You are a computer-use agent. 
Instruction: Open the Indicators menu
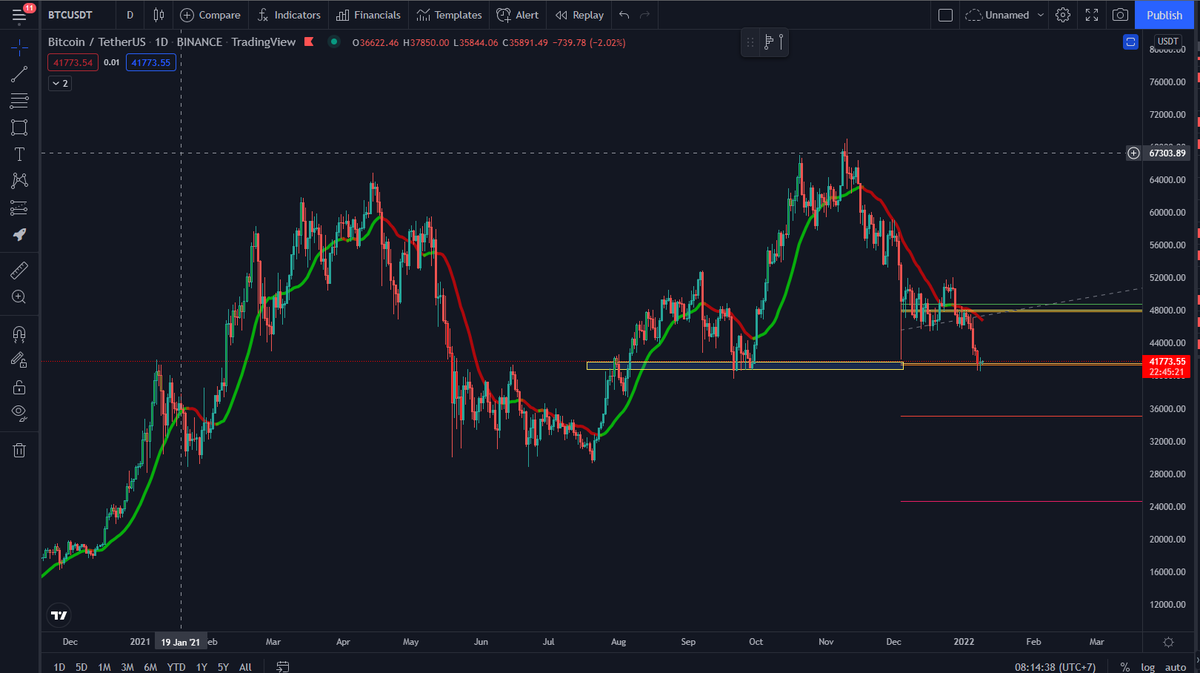point(289,15)
